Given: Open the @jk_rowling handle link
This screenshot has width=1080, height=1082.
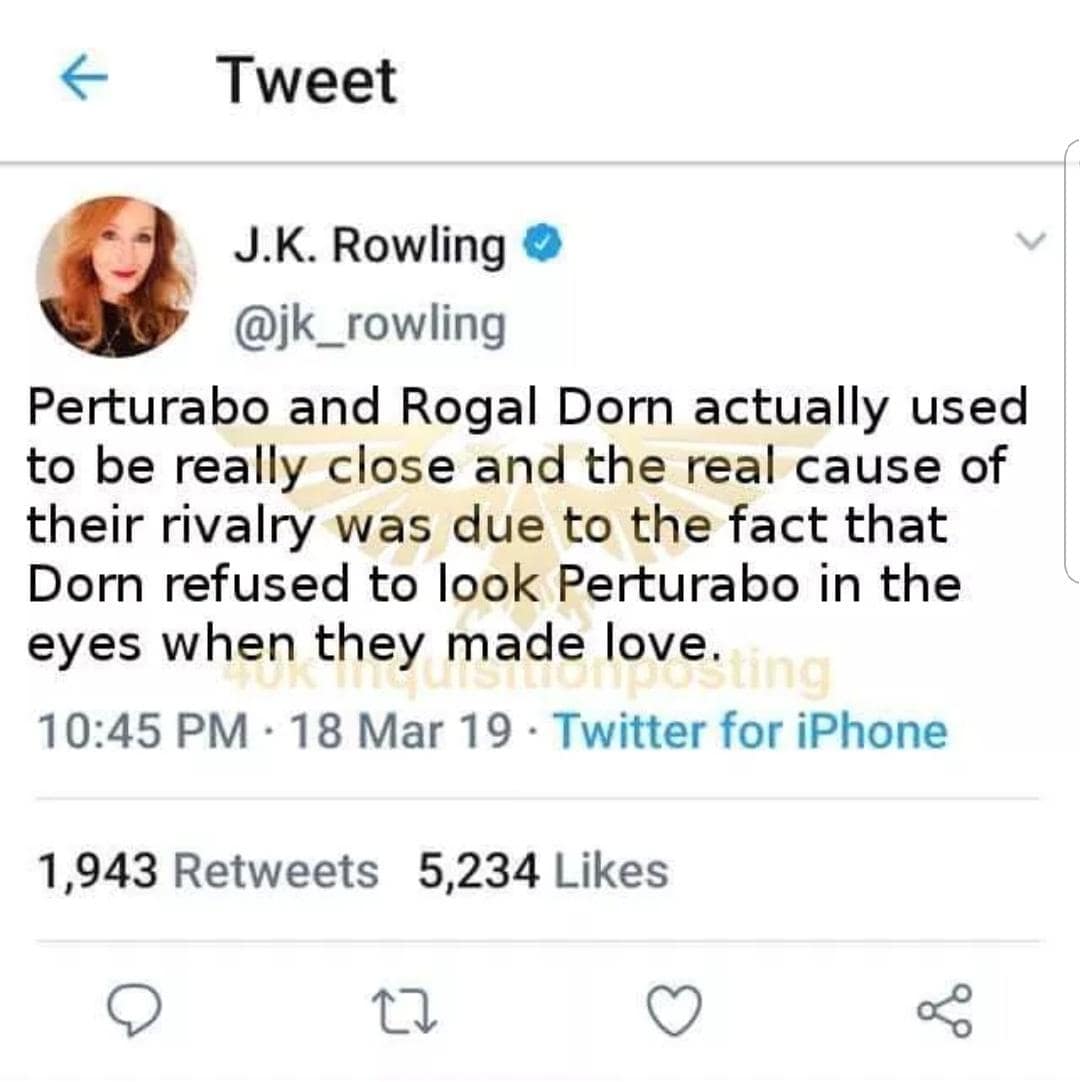Looking at the screenshot, I should click(369, 324).
